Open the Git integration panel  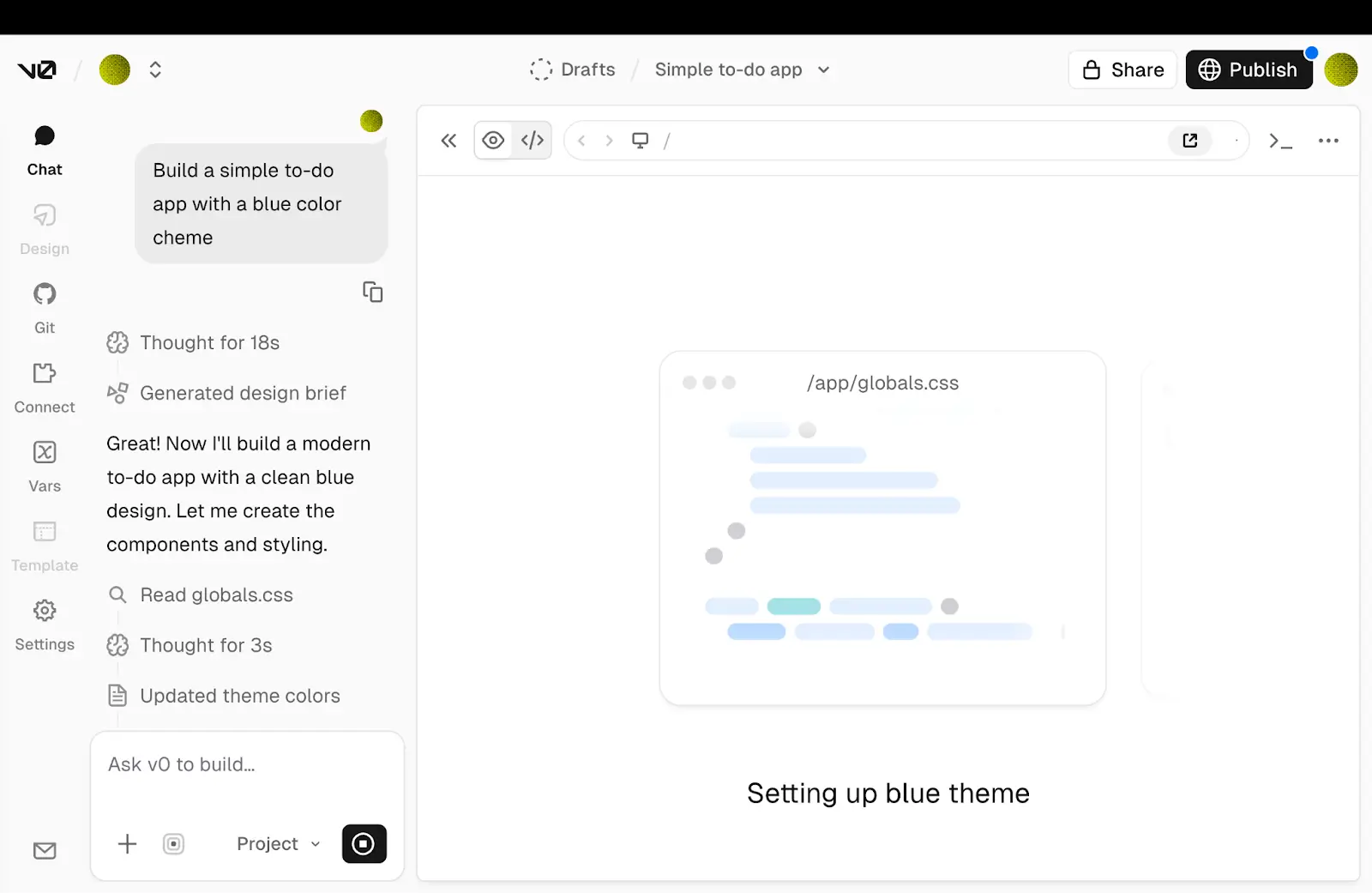pos(44,305)
